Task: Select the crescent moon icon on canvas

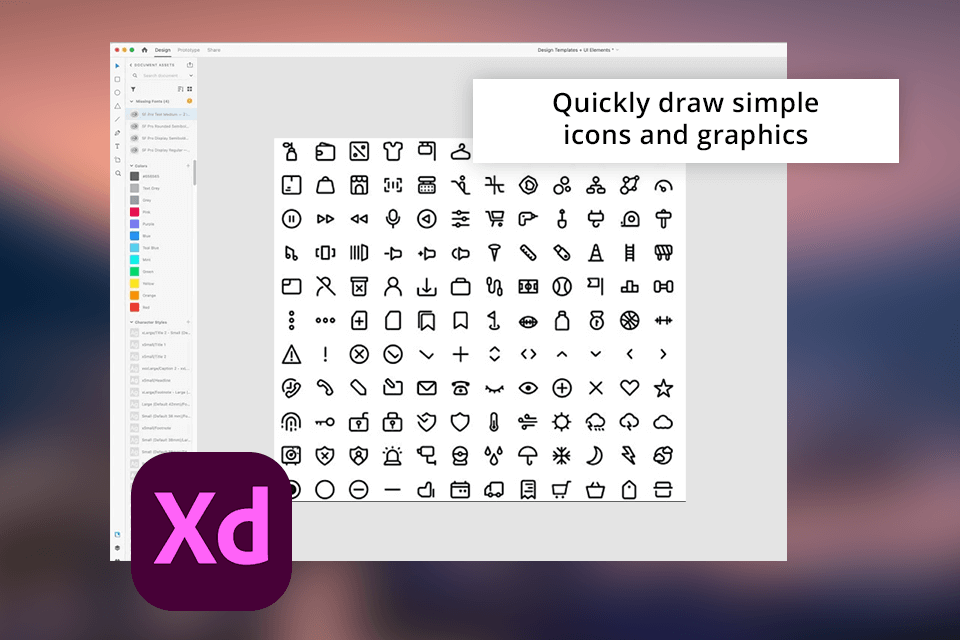Action: 595,455
